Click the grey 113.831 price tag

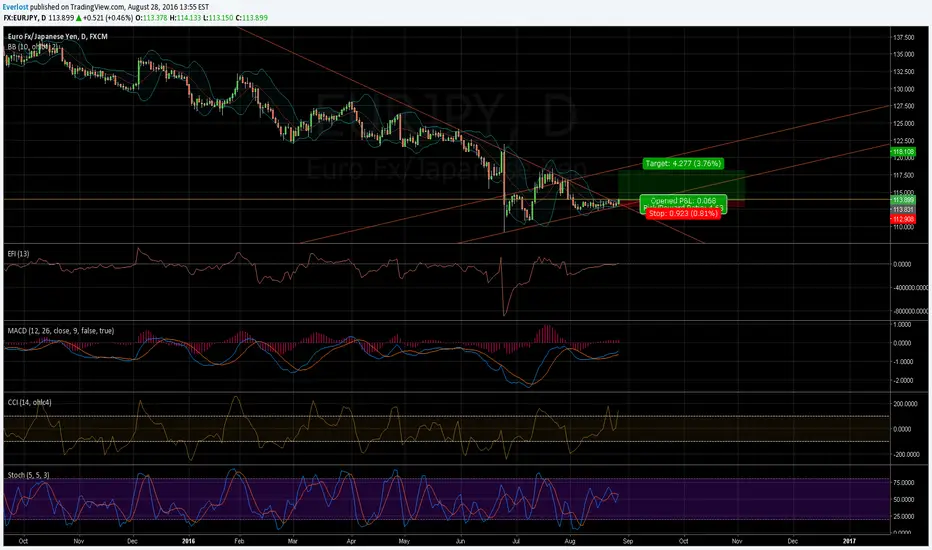click(903, 209)
